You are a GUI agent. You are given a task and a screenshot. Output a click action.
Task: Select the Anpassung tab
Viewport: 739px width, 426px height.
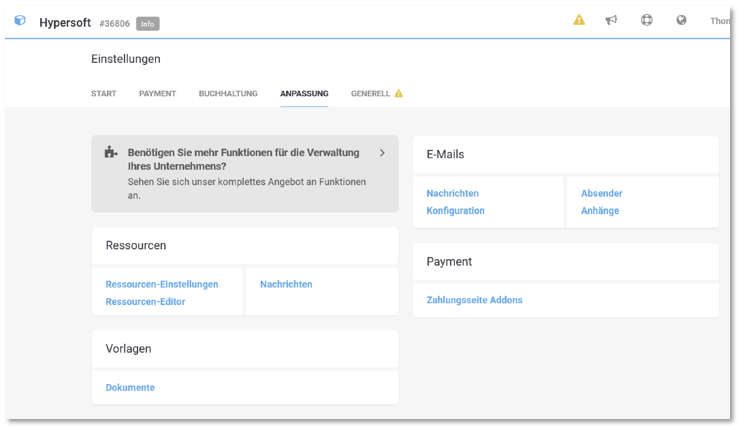coord(304,94)
